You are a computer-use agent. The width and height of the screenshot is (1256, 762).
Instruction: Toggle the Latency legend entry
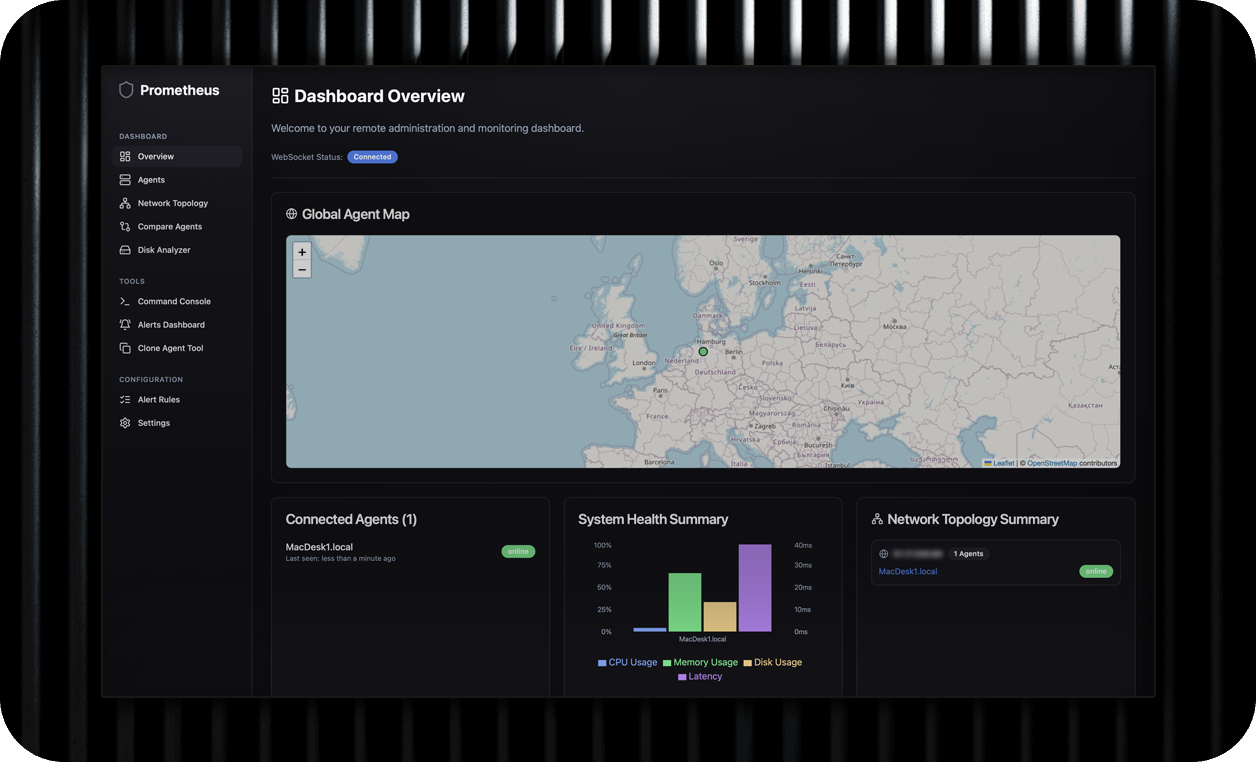click(699, 676)
